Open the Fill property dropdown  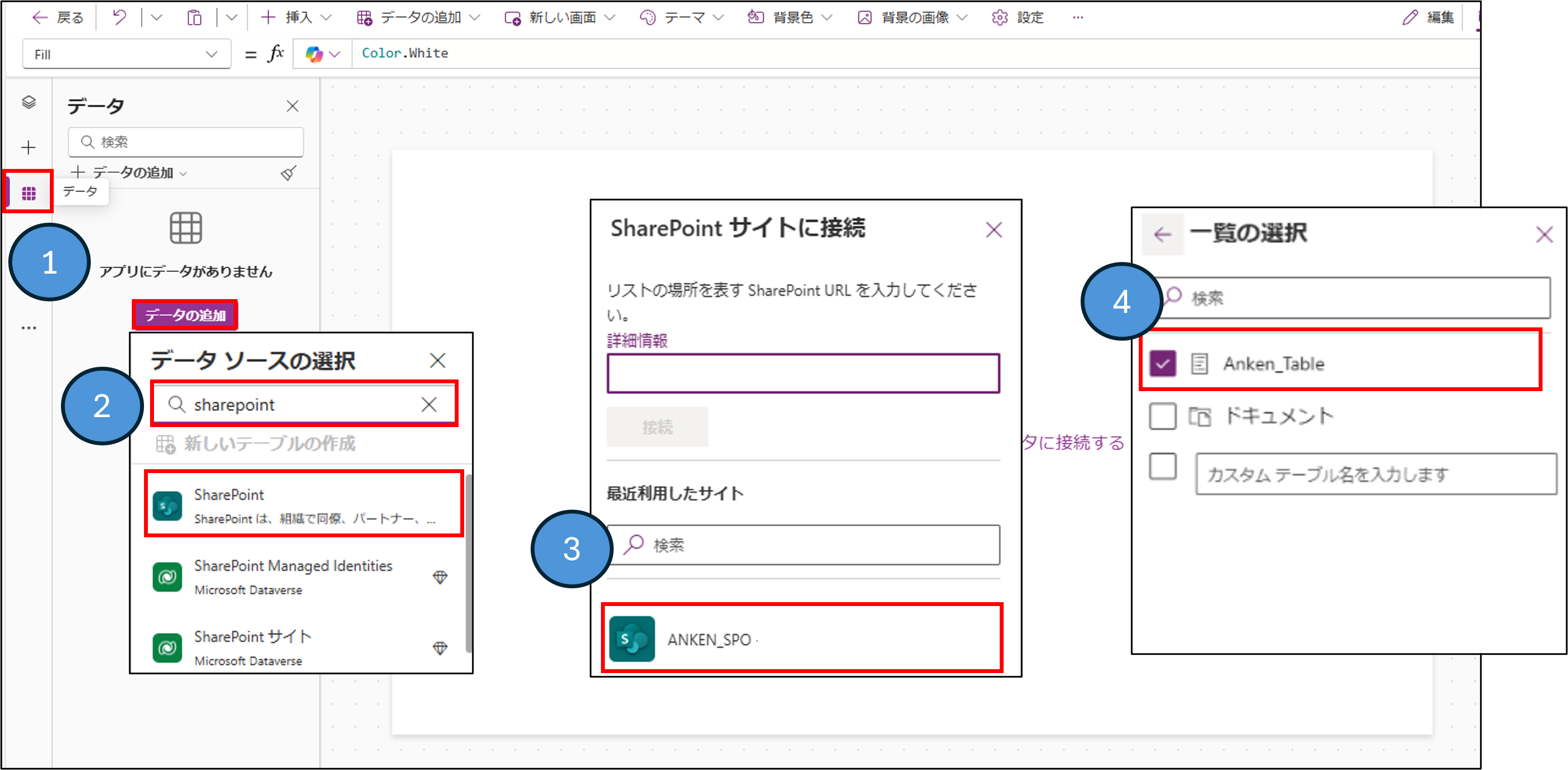(x=127, y=54)
